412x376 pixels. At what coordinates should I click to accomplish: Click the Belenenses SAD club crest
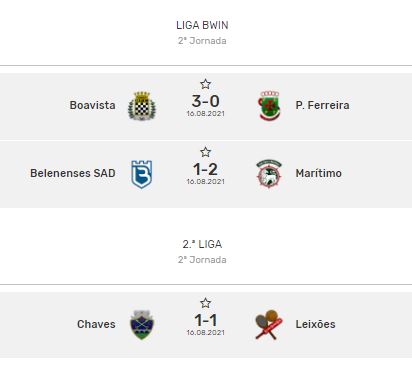141,174
